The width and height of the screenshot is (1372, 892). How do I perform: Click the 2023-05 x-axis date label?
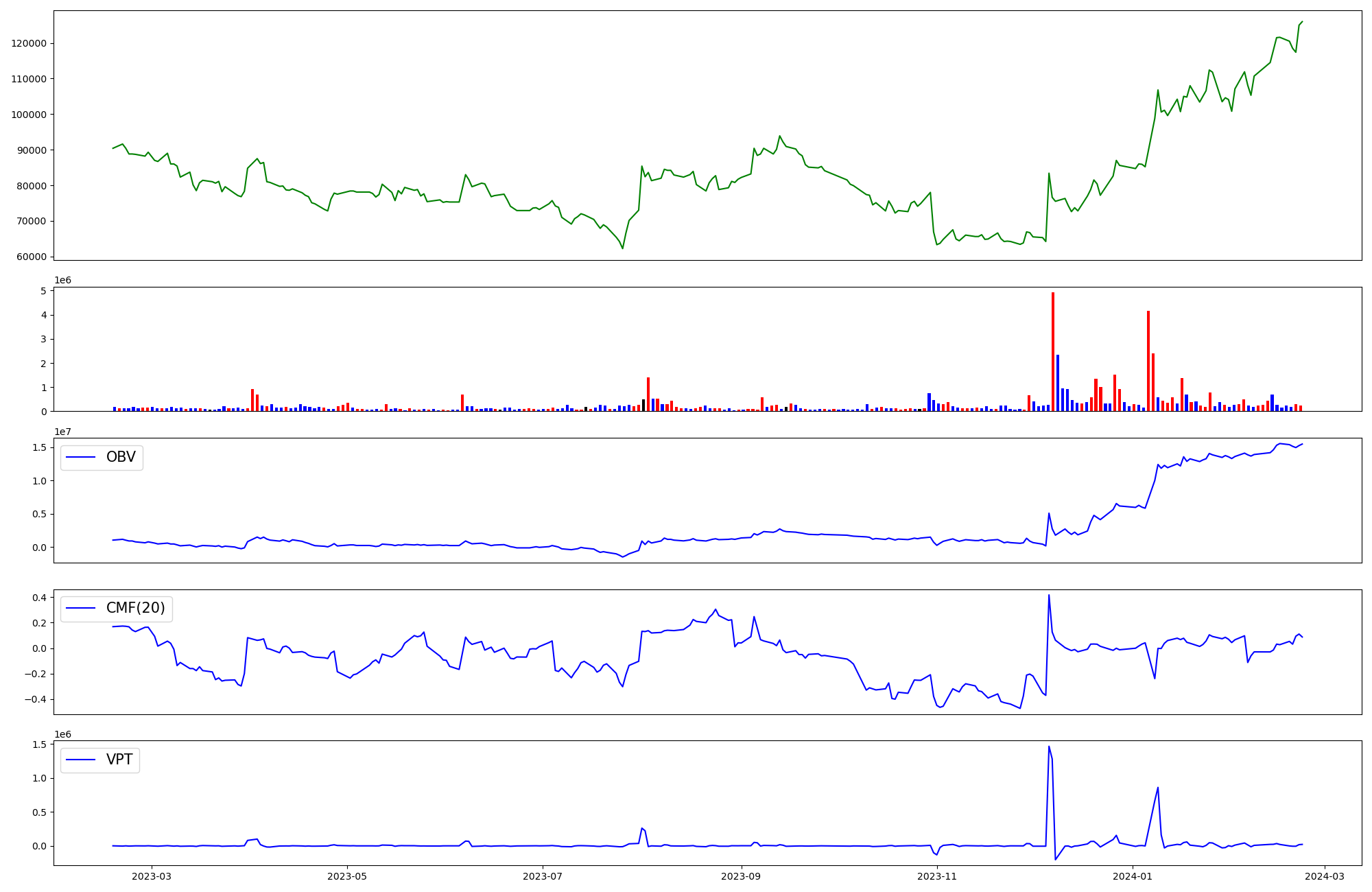[x=347, y=876]
